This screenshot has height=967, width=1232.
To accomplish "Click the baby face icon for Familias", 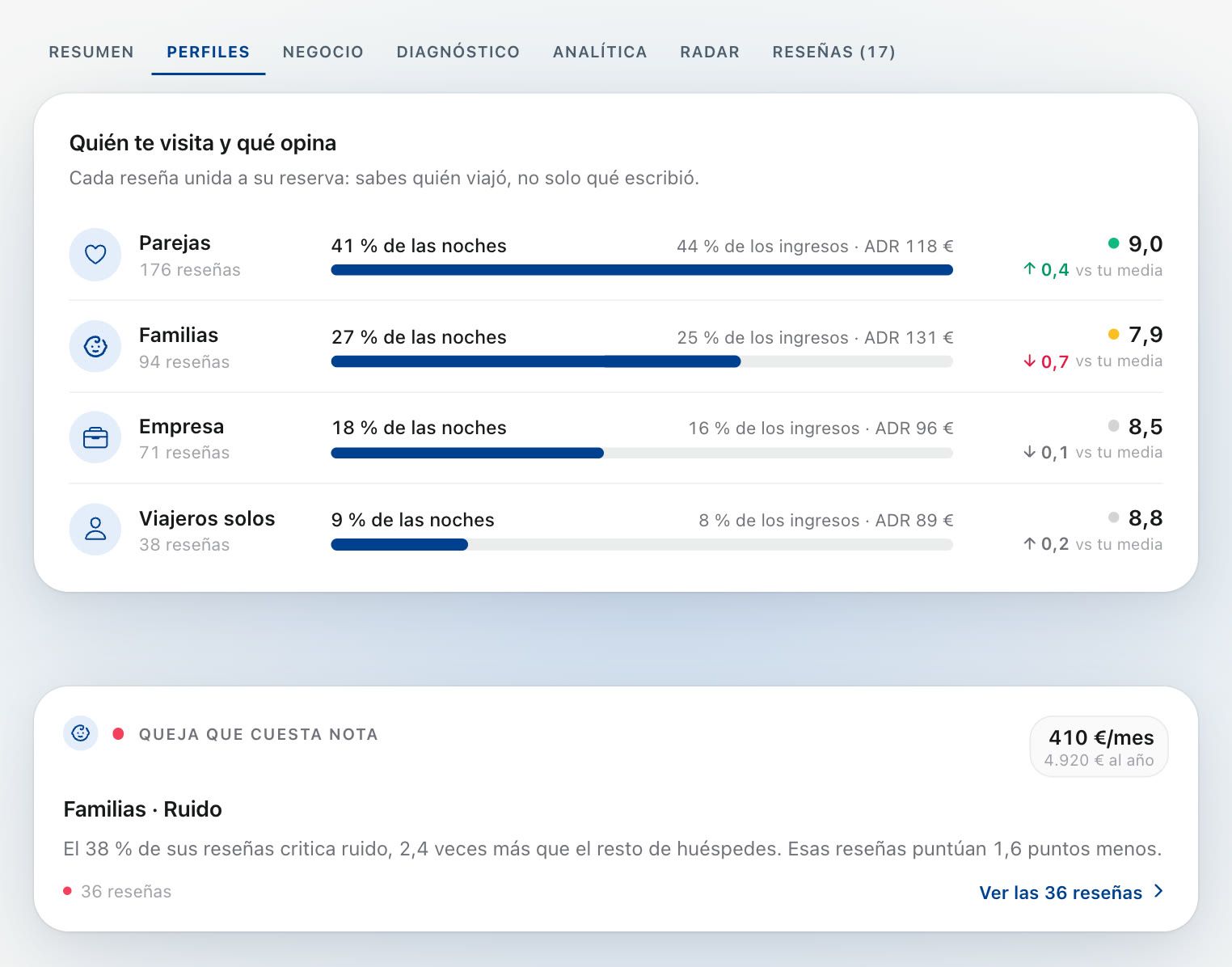I will [95, 346].
